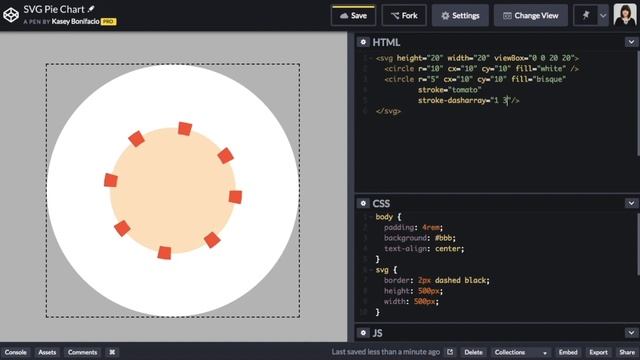
Task: Save the pen
Action: click(x=353, y=16)
